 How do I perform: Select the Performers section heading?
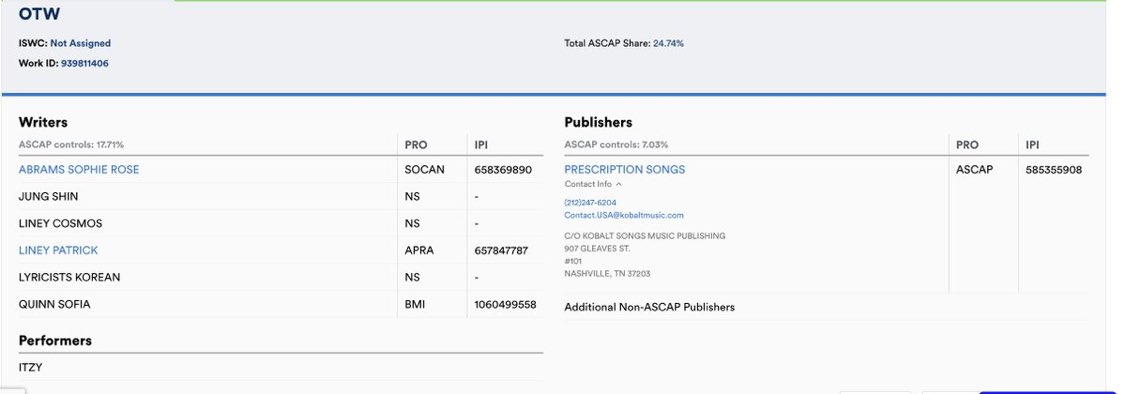tap(55, 341)
